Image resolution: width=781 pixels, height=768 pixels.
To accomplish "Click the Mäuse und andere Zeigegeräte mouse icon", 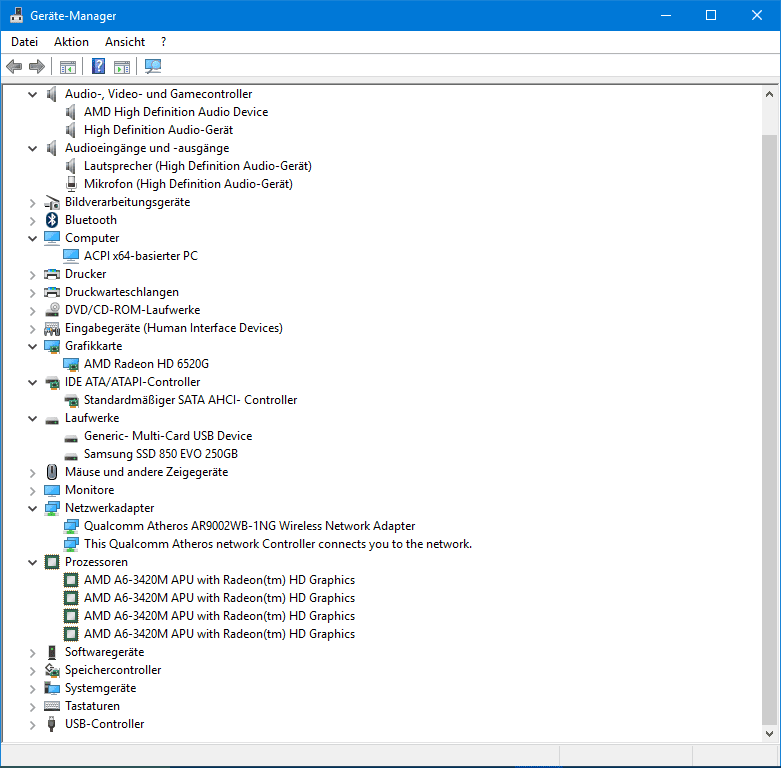I will [52, 472].
